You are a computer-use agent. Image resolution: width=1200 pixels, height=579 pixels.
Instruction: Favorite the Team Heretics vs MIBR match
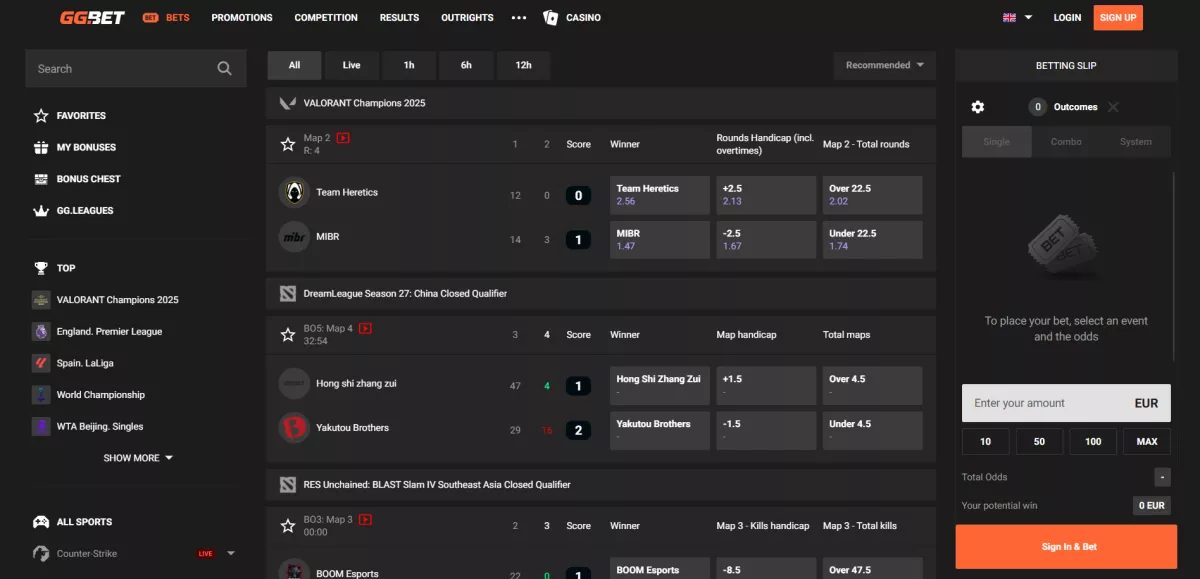(x=288, y=144)
